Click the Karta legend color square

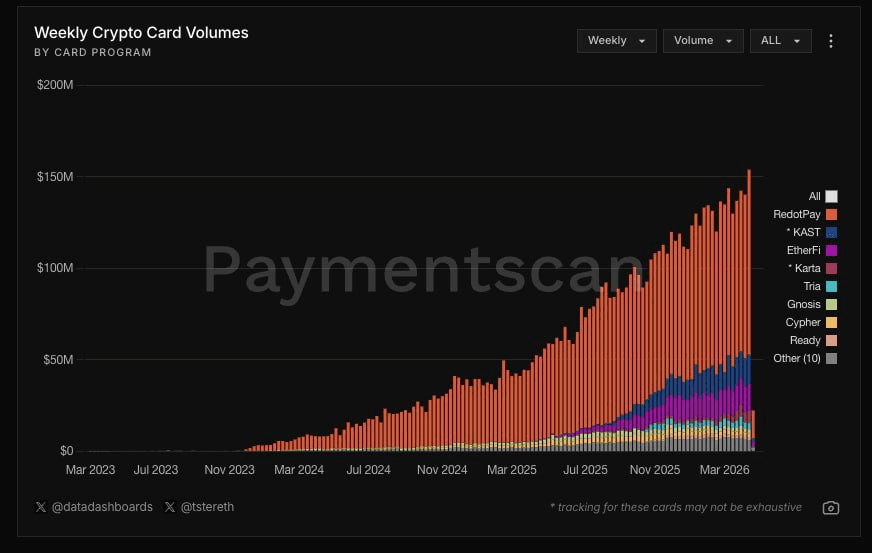[x=832, y=268]
